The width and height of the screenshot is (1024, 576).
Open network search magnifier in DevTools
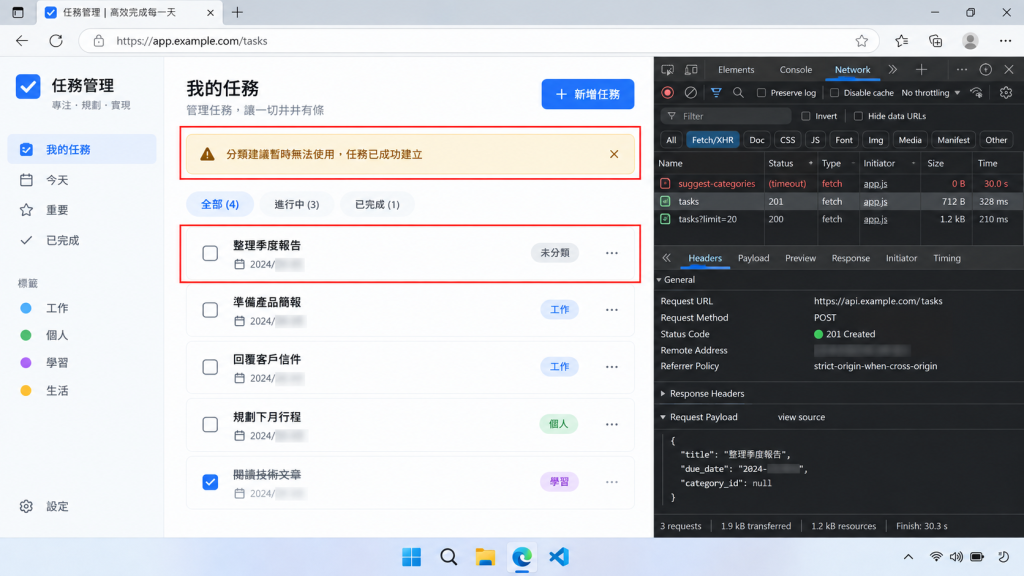pyautogui.click(x=738, y=93)
